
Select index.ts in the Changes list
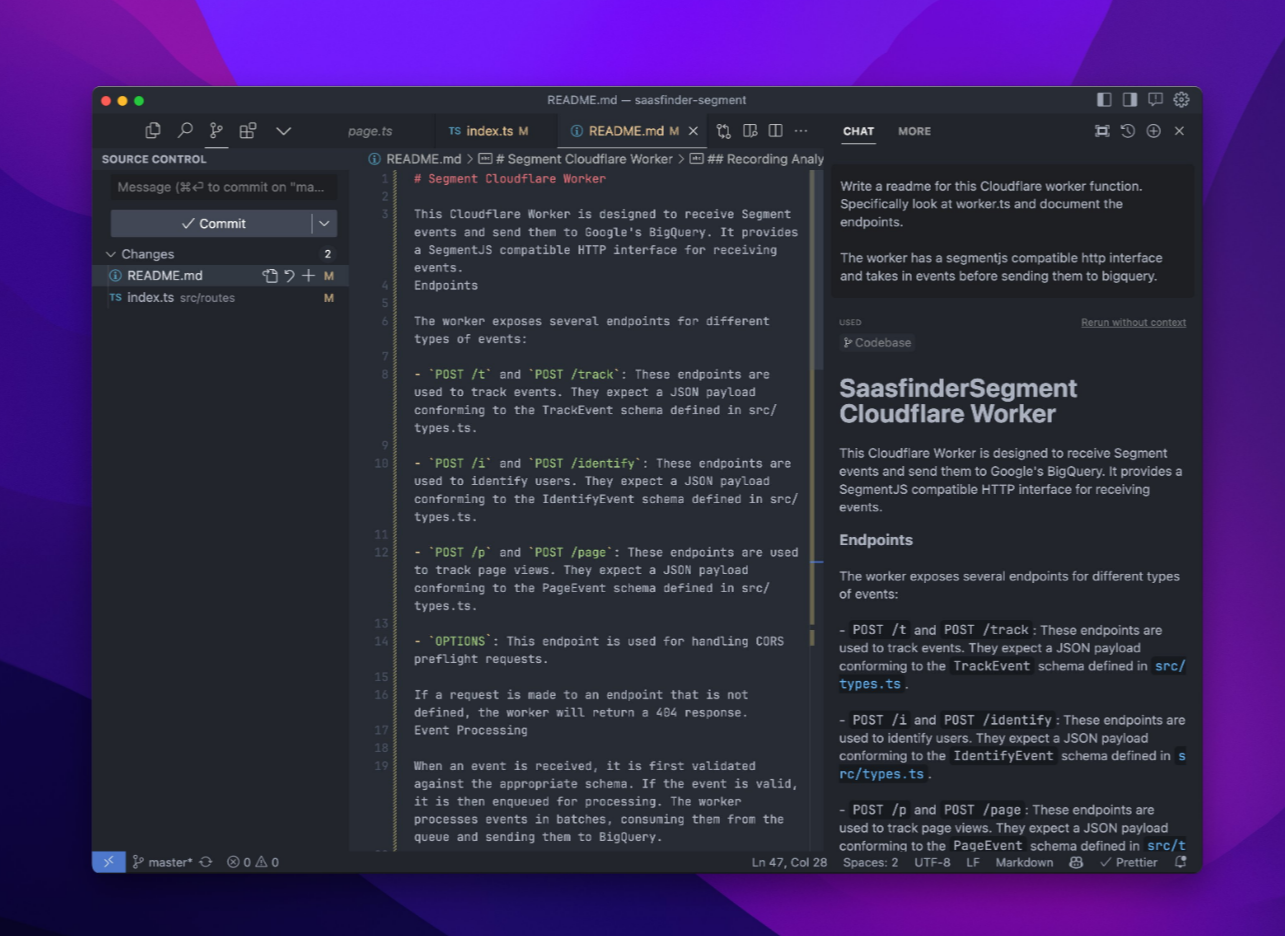tap(220, 297)
